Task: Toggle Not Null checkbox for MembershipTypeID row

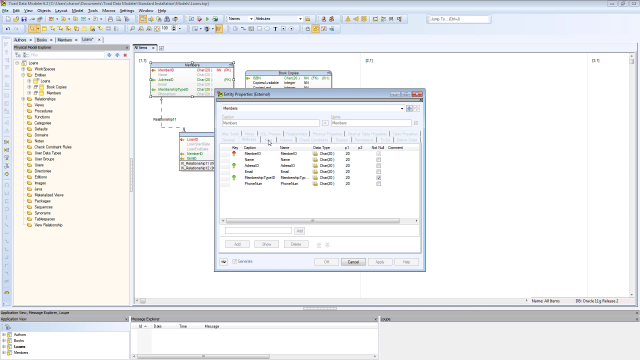Action: (378, 178)
